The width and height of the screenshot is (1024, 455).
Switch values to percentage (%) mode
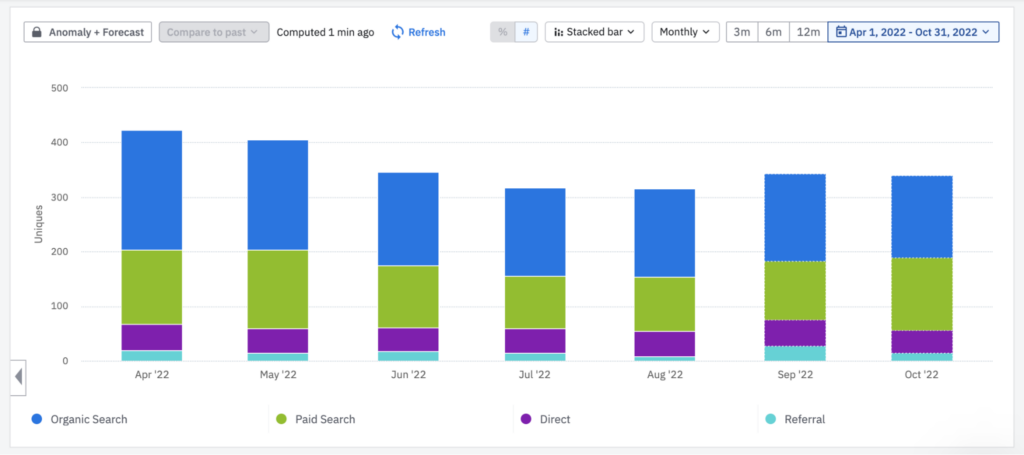coord(502,32)
